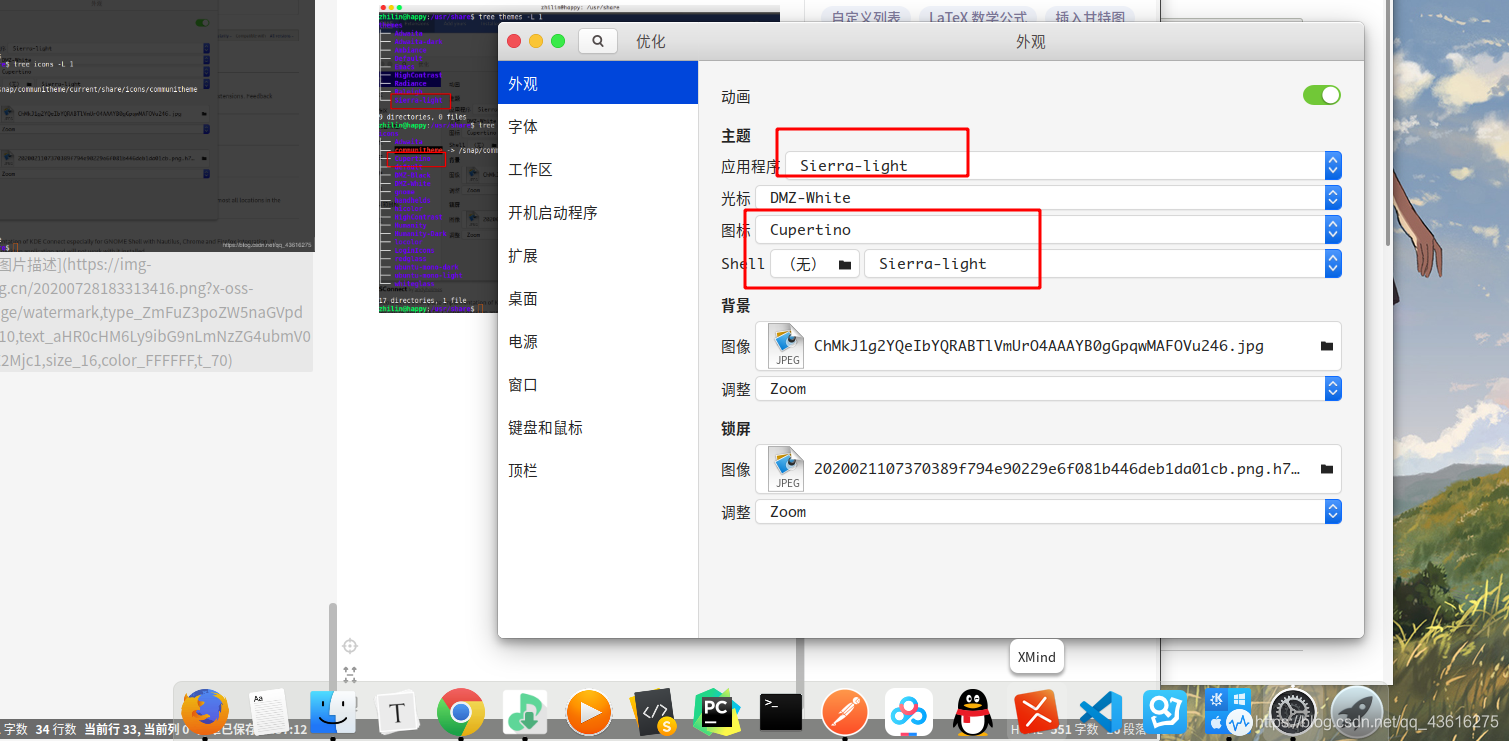Open blue square app next to VS Code

coord(1165,713)
